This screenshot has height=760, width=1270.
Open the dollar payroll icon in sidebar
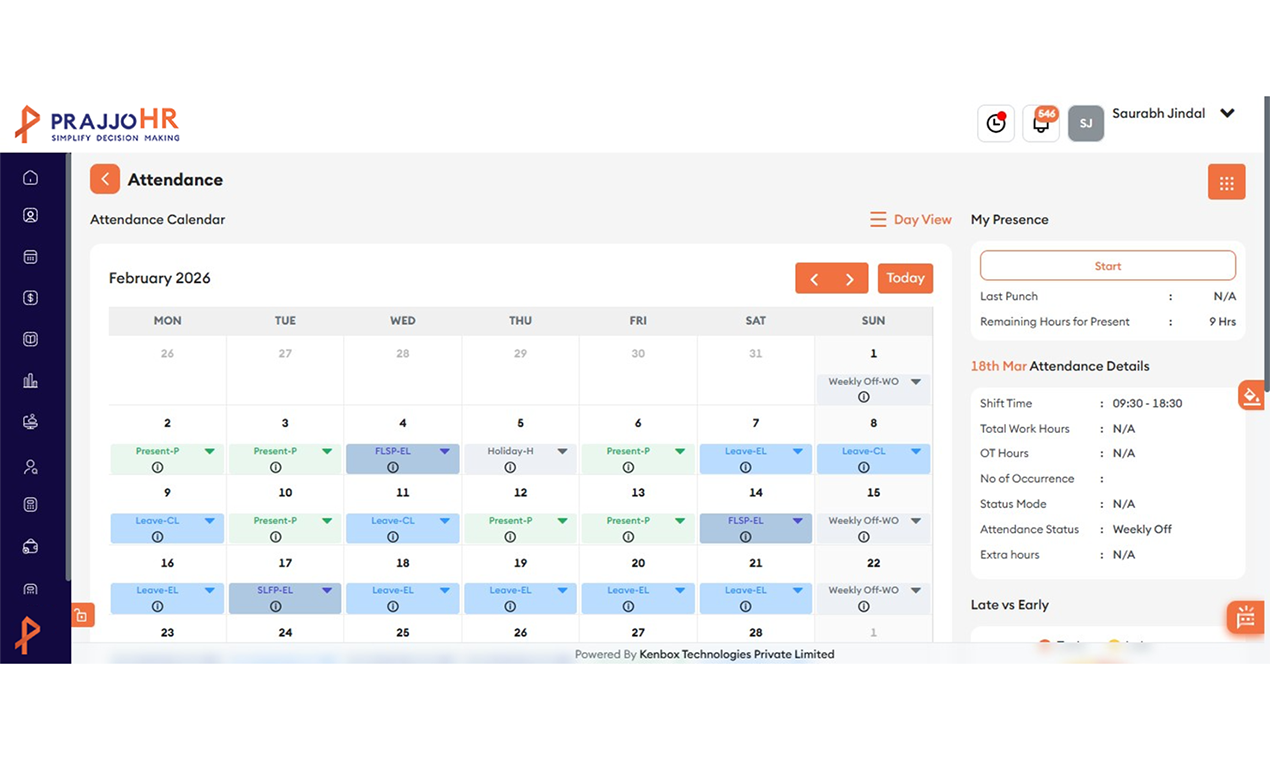click(x=31, y=298)
